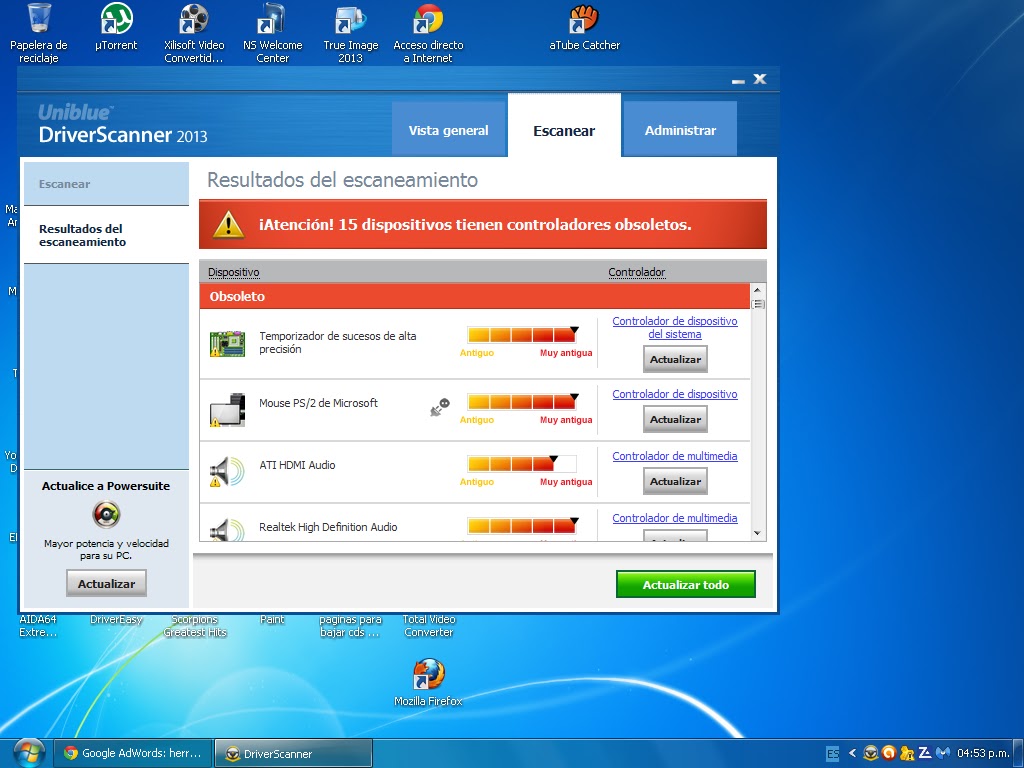Select the µTorrent desktop icon
This screenshot has height=768, width=1024.
116,27
